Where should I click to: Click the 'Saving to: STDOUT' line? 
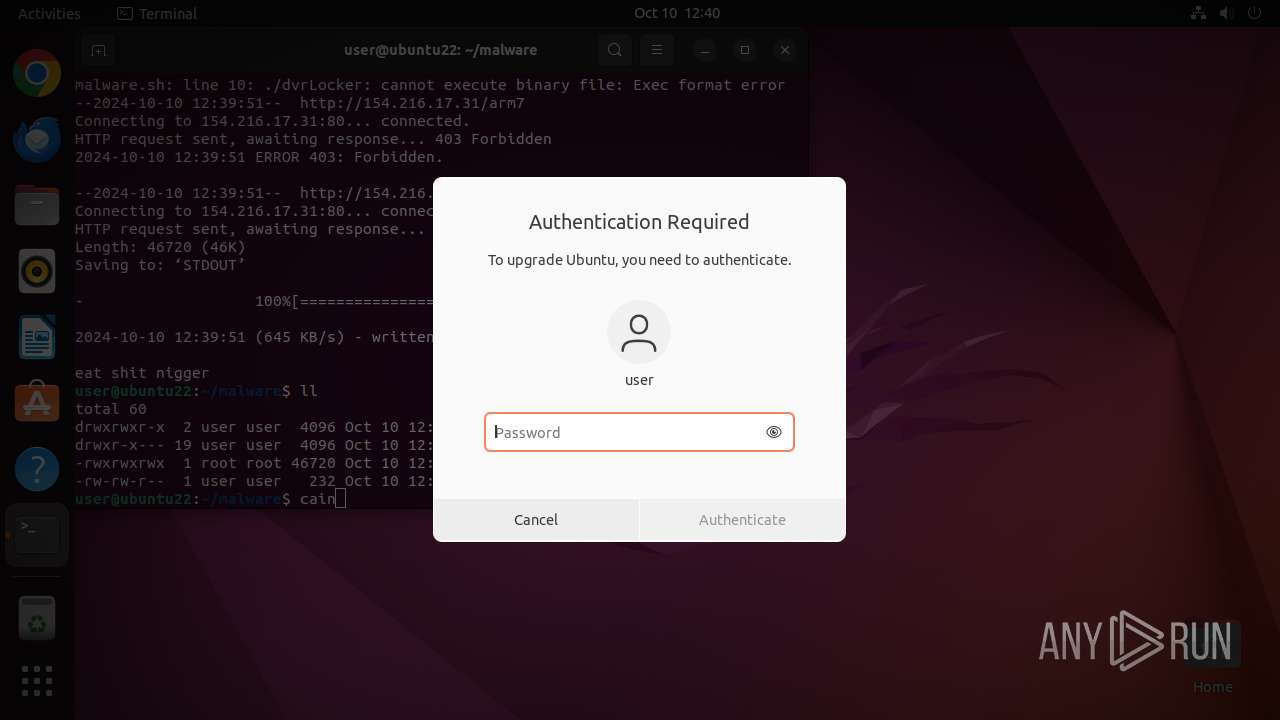pos(160,265)
